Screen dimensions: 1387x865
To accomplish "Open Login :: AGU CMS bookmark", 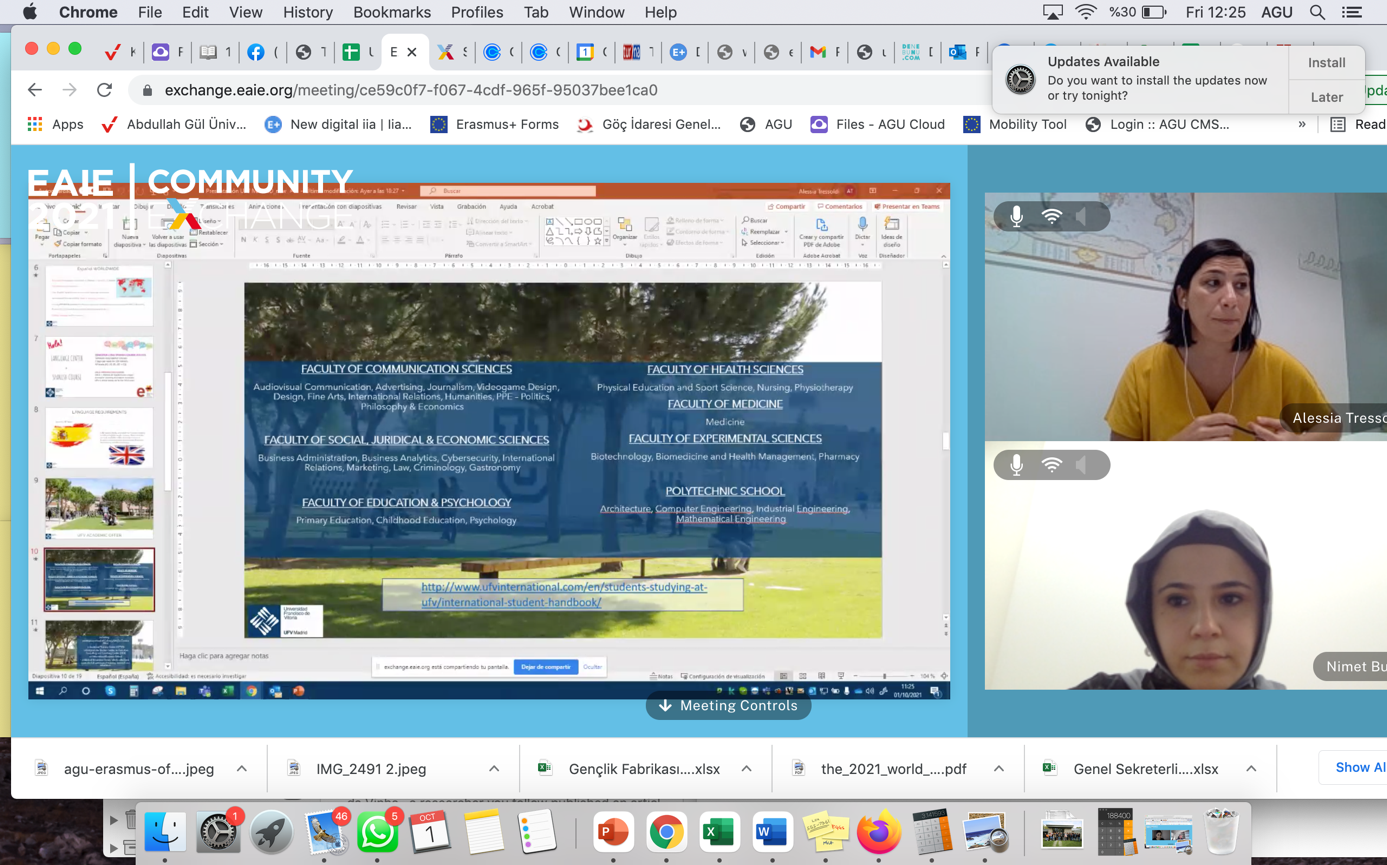I will point(1157,125).
